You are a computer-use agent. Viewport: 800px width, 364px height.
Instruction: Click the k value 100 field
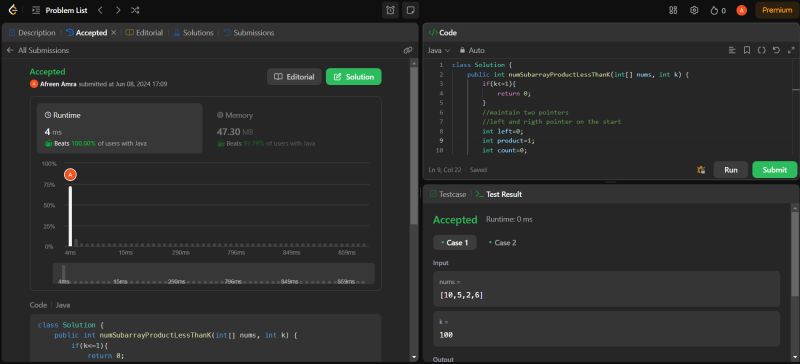606,329
